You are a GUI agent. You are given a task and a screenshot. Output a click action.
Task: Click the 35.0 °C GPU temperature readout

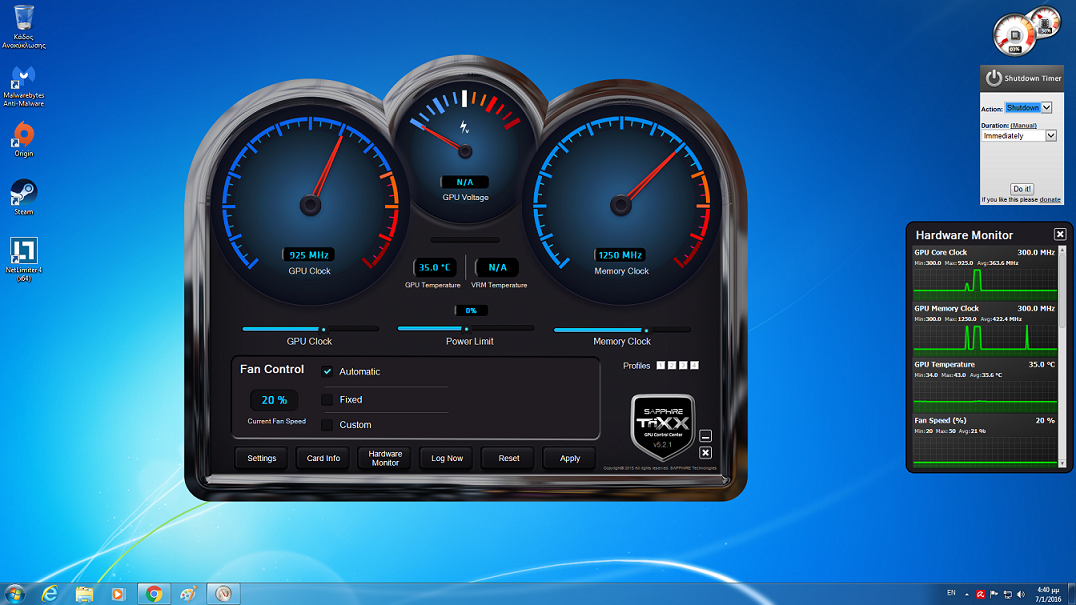(434, 268)
